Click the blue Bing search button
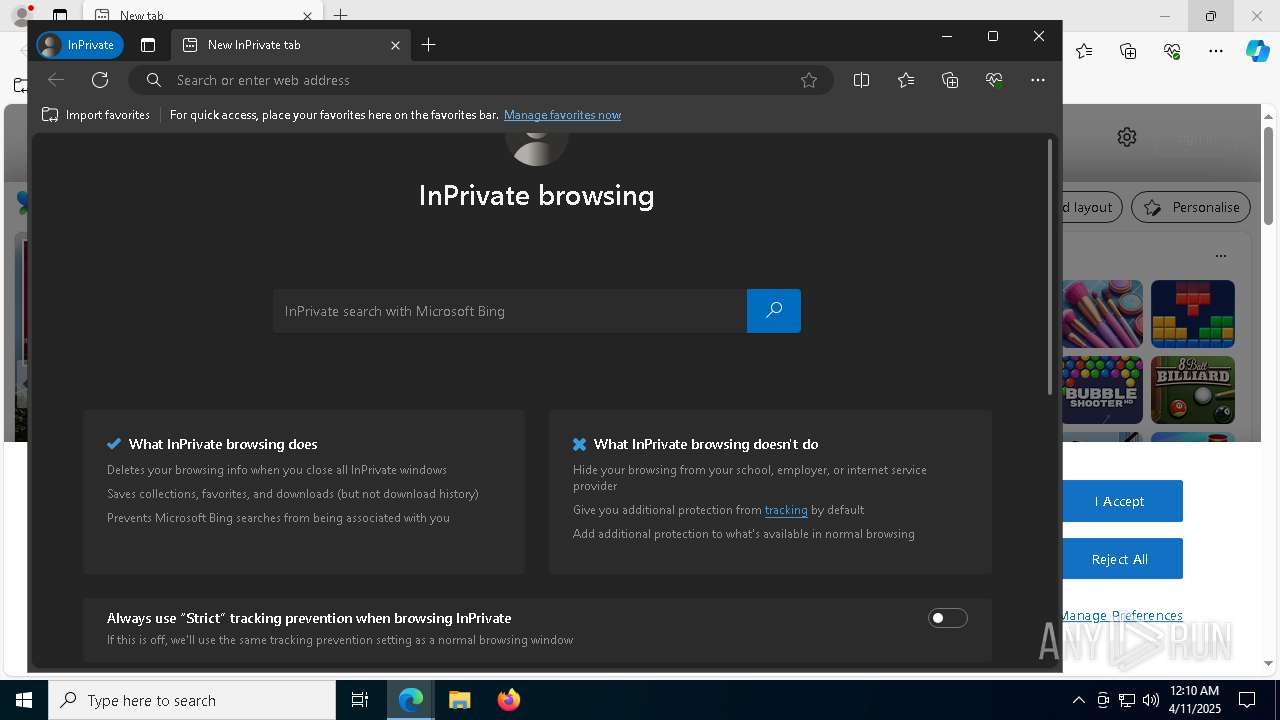 click(x=774, y=311)
